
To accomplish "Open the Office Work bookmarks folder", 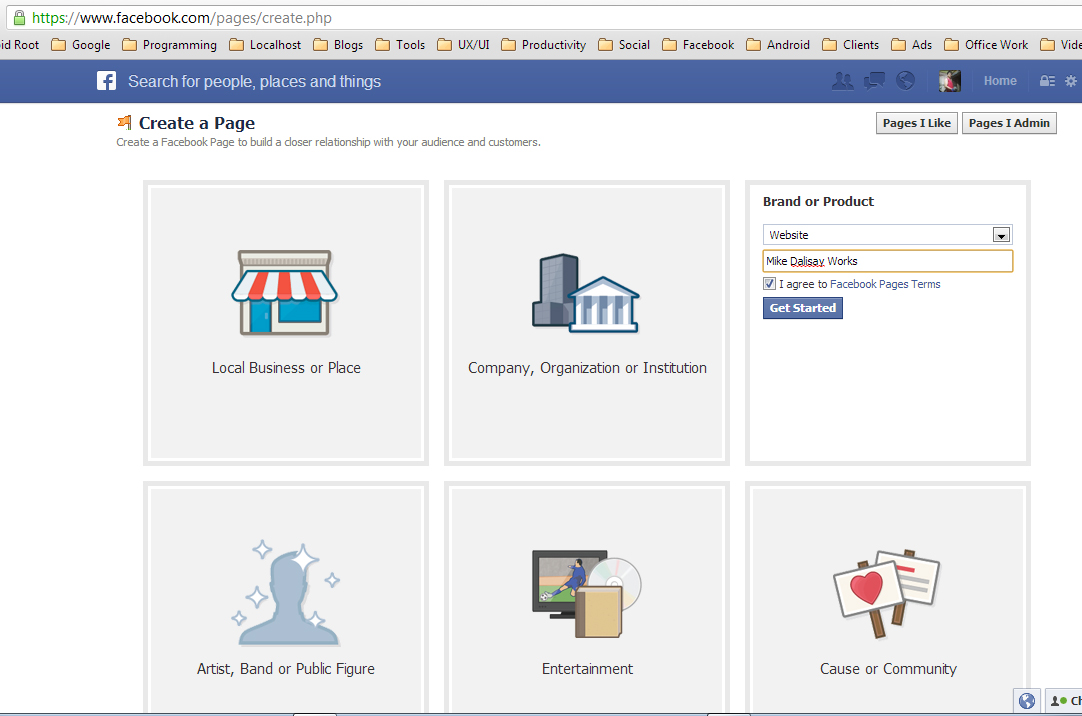I will point(987,45).
